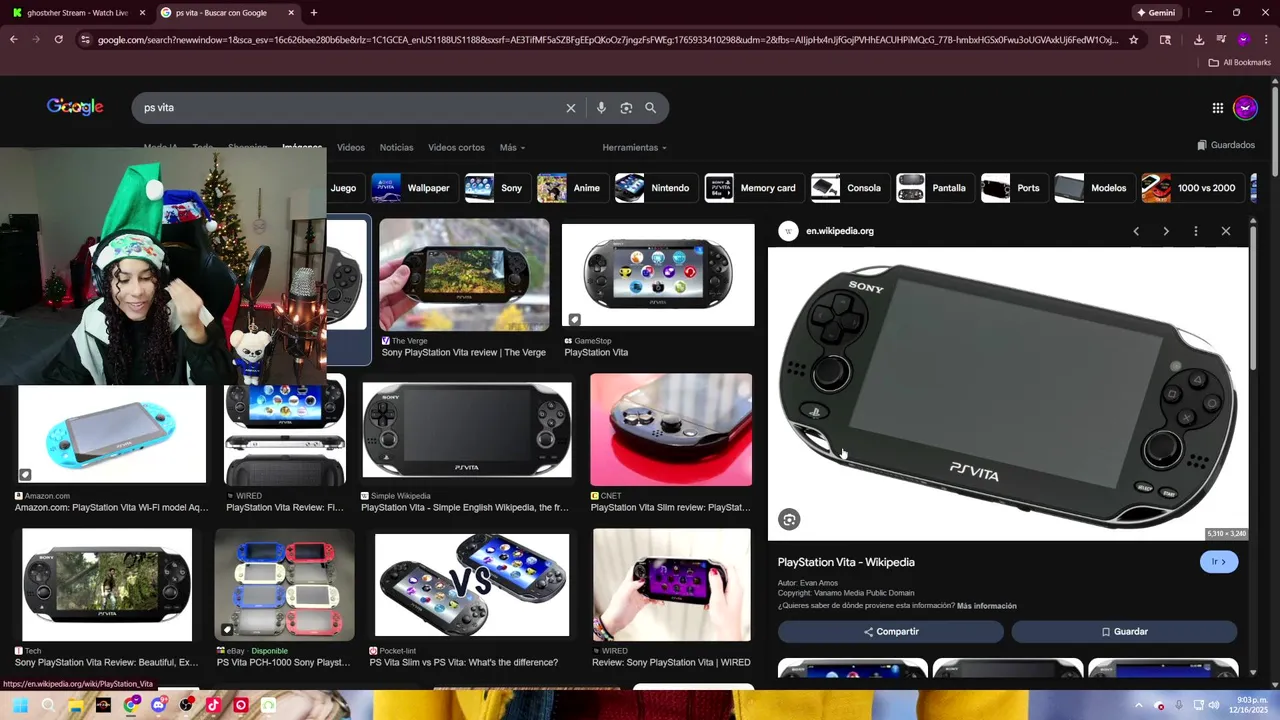
Task: Open Google Lens image search icon
Action: pos(626,108)
